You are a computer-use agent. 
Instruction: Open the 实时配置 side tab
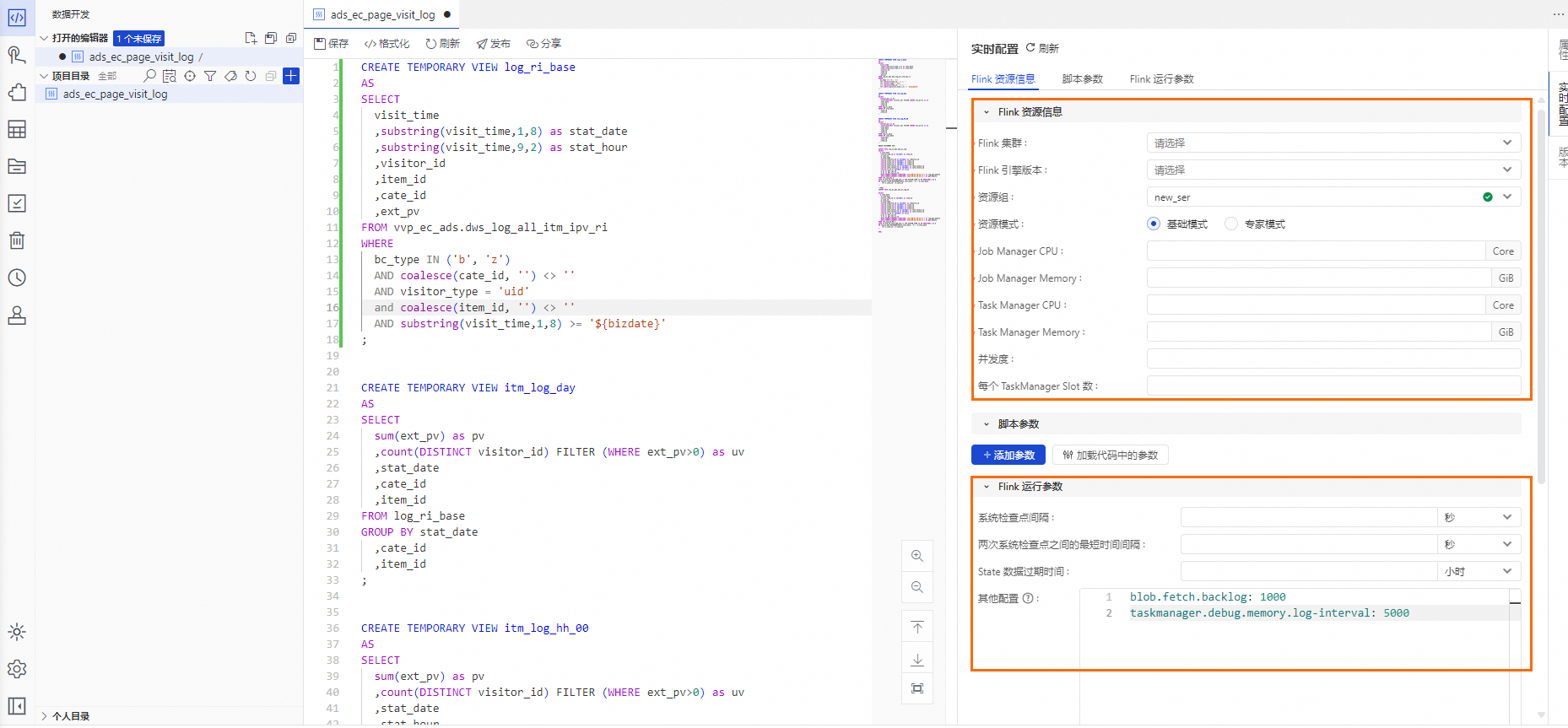[1562, 104]
